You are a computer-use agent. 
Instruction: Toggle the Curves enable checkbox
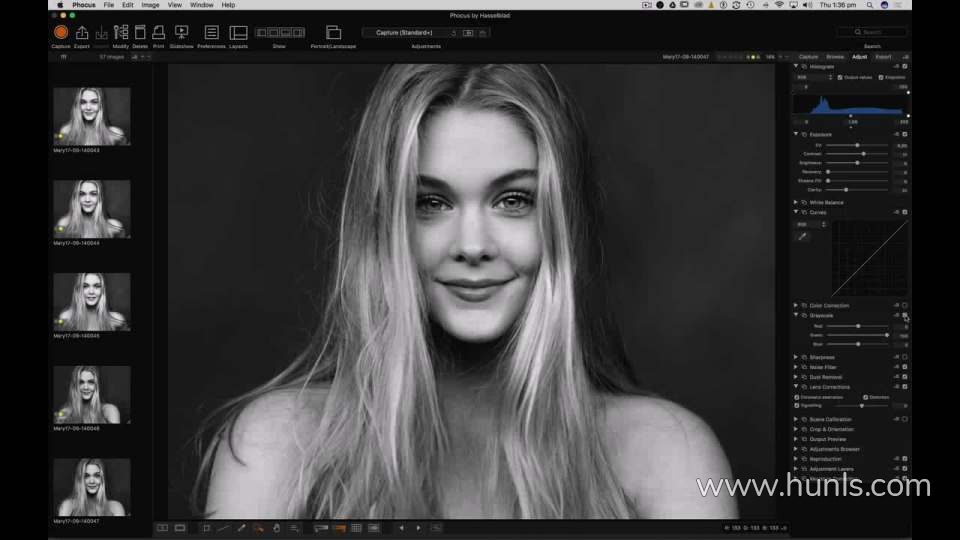tap(905, 212)
